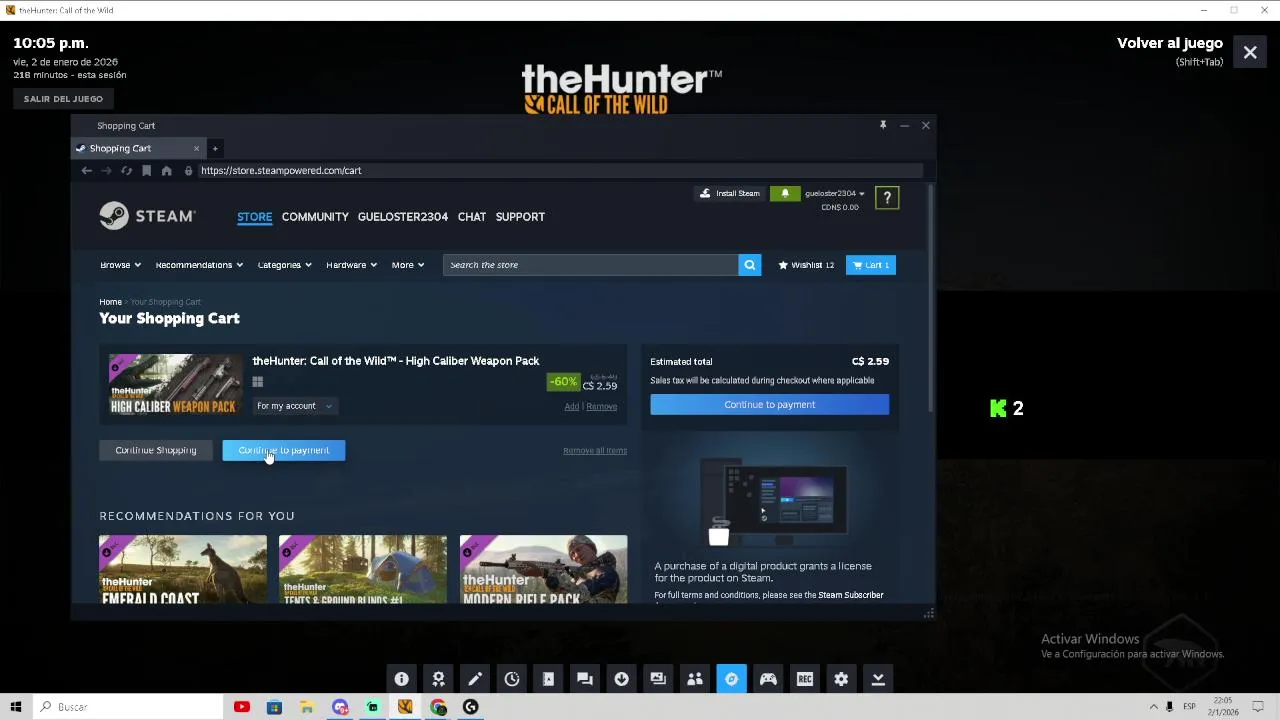Open the downloads arrow icon in overlay toolbar
The height and width of the screenshot is (720, 1280).
click(621, 679)
